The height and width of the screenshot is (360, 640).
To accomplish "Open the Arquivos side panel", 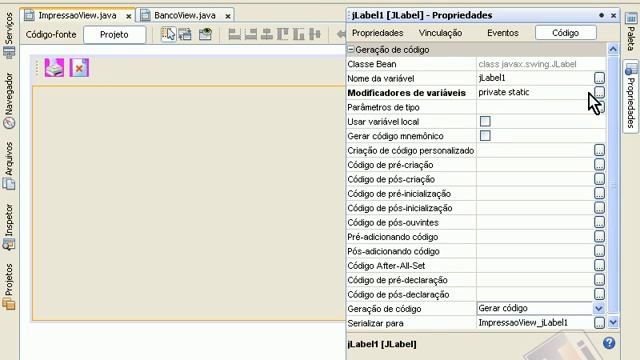I will coord(9,165).
